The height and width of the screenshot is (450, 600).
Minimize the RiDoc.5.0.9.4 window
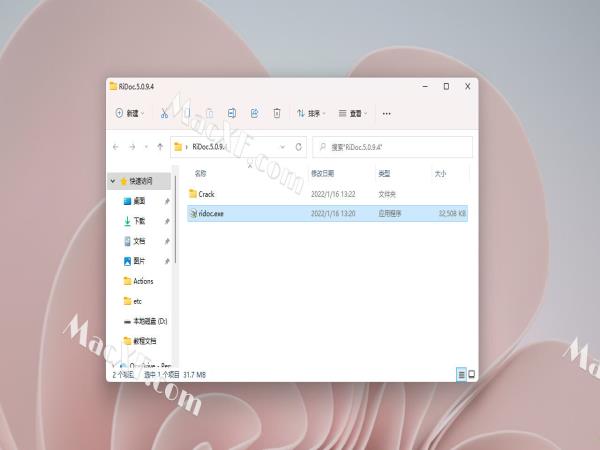pyautogui.click(x=425, y=86)
